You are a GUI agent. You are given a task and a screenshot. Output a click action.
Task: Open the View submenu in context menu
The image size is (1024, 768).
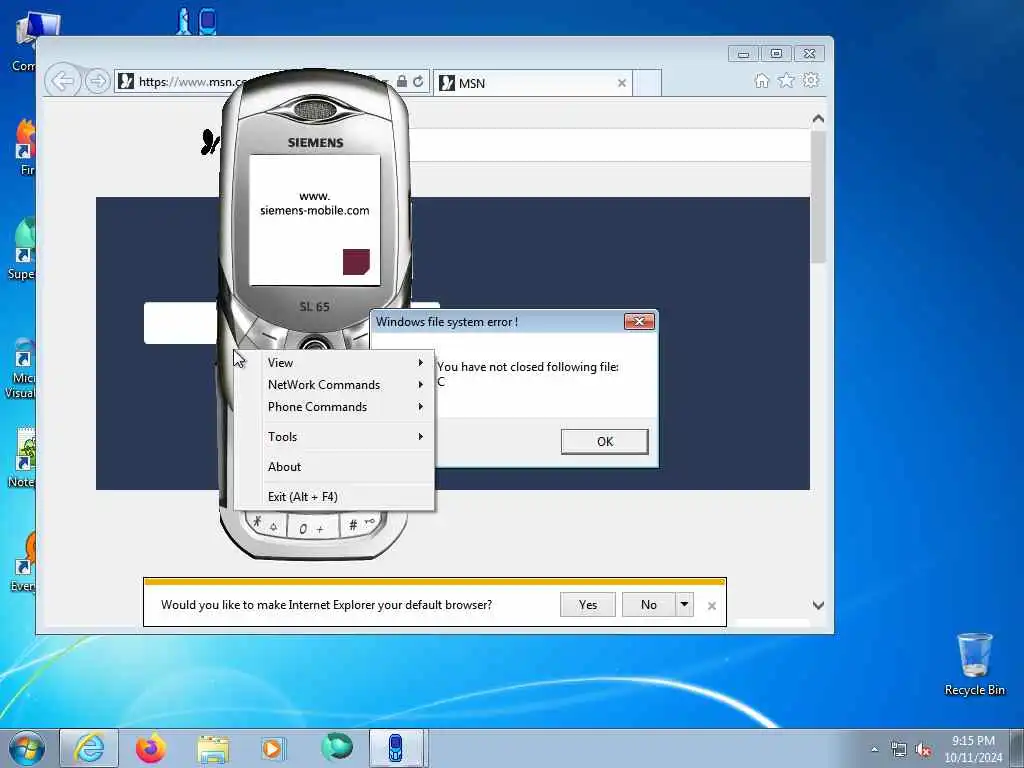pos(334,362)
